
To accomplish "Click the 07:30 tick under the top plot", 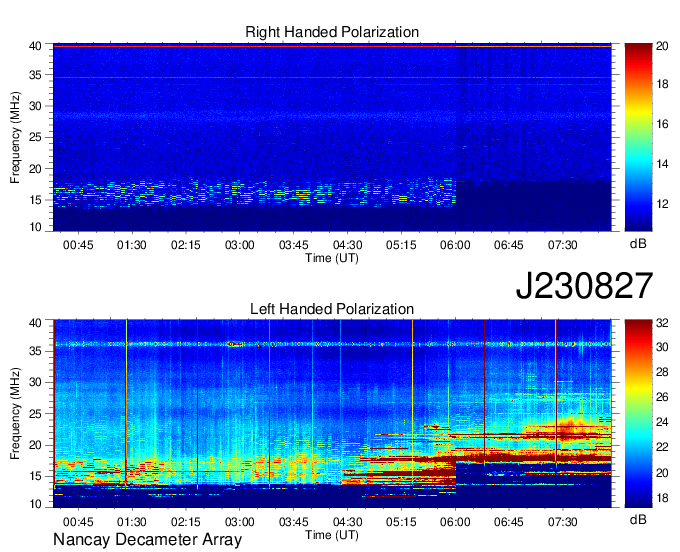I will click(562, 245).
